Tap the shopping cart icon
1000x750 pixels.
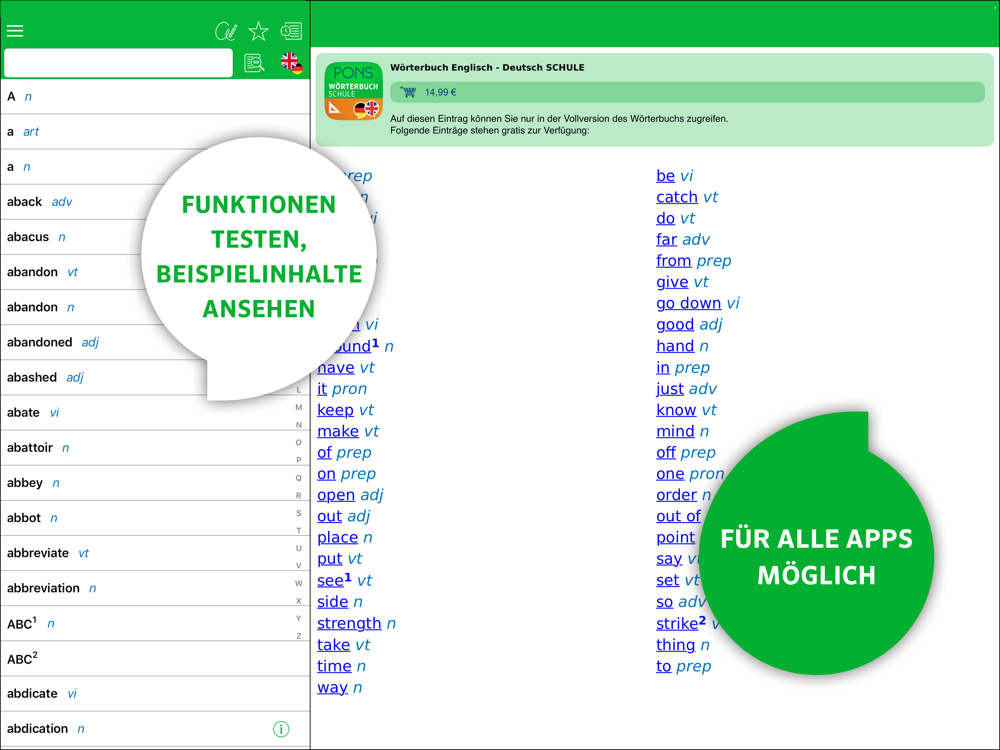[408, 92]
